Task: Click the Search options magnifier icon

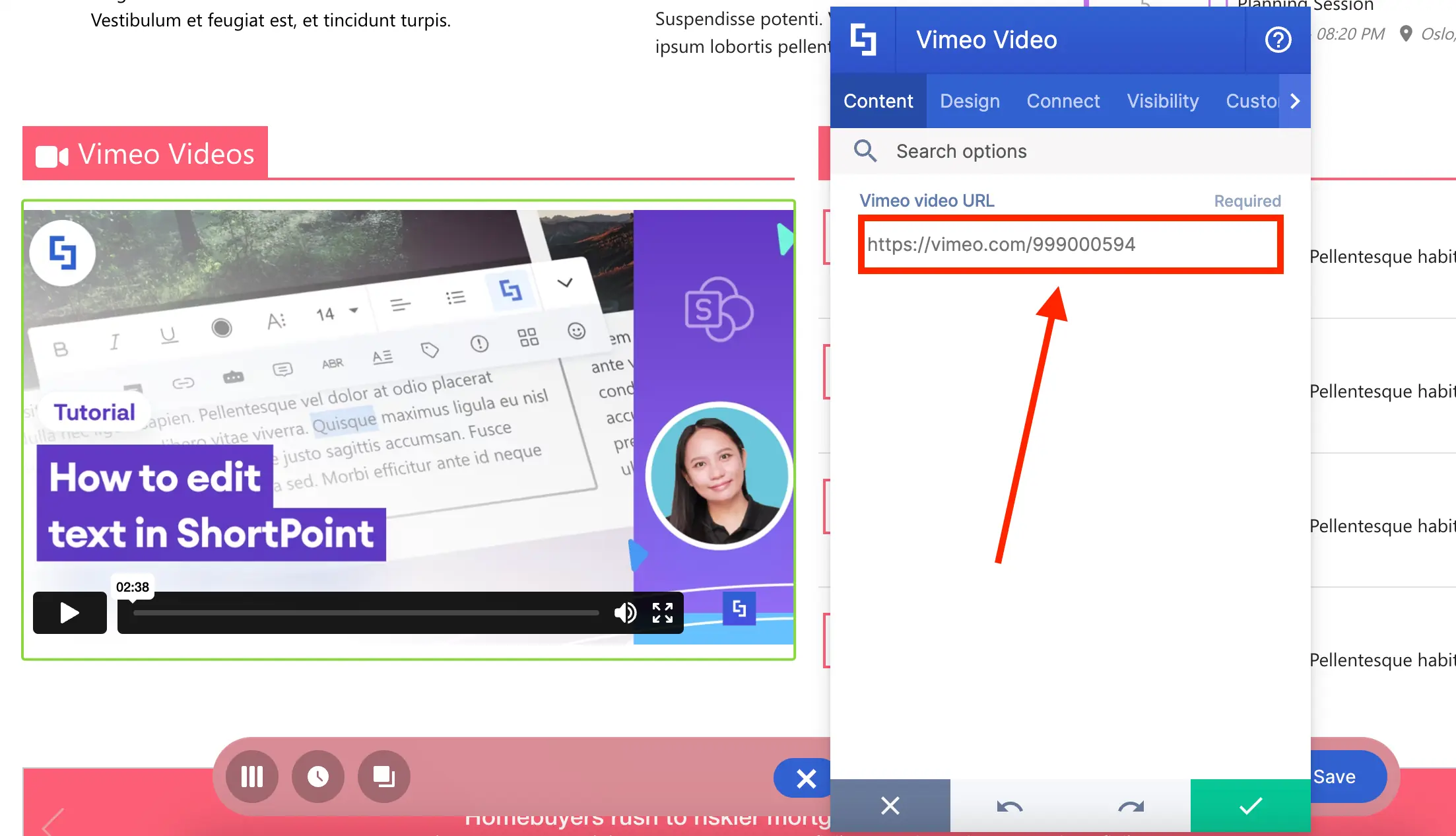Action: pos(865,151)
